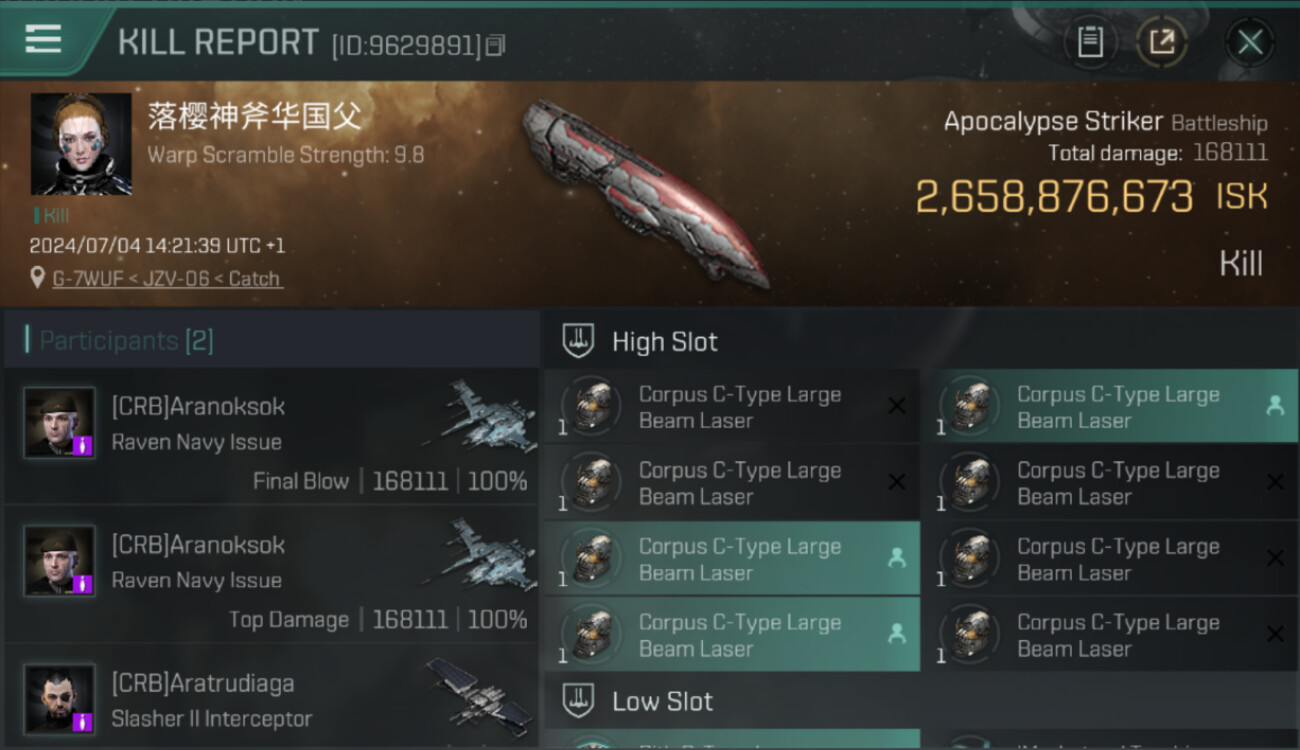1300x750 pixels.
Task: Click the clipboard copy report icon
Action: pyautogui.click(x=1090, y=42)
